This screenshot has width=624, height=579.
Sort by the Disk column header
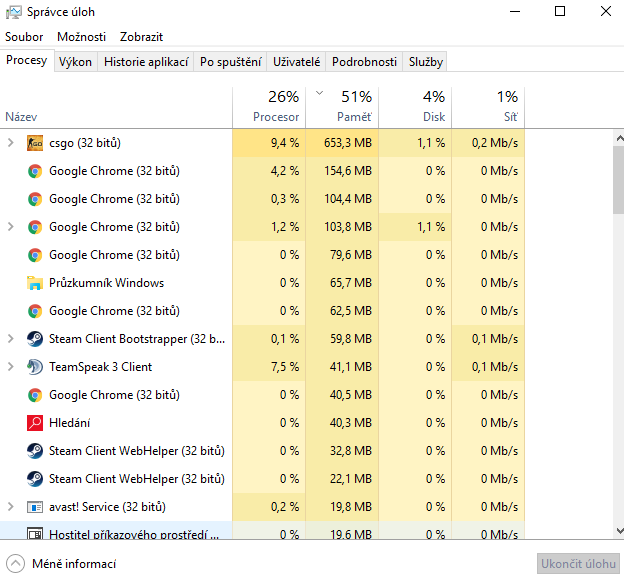coord(415,107)
